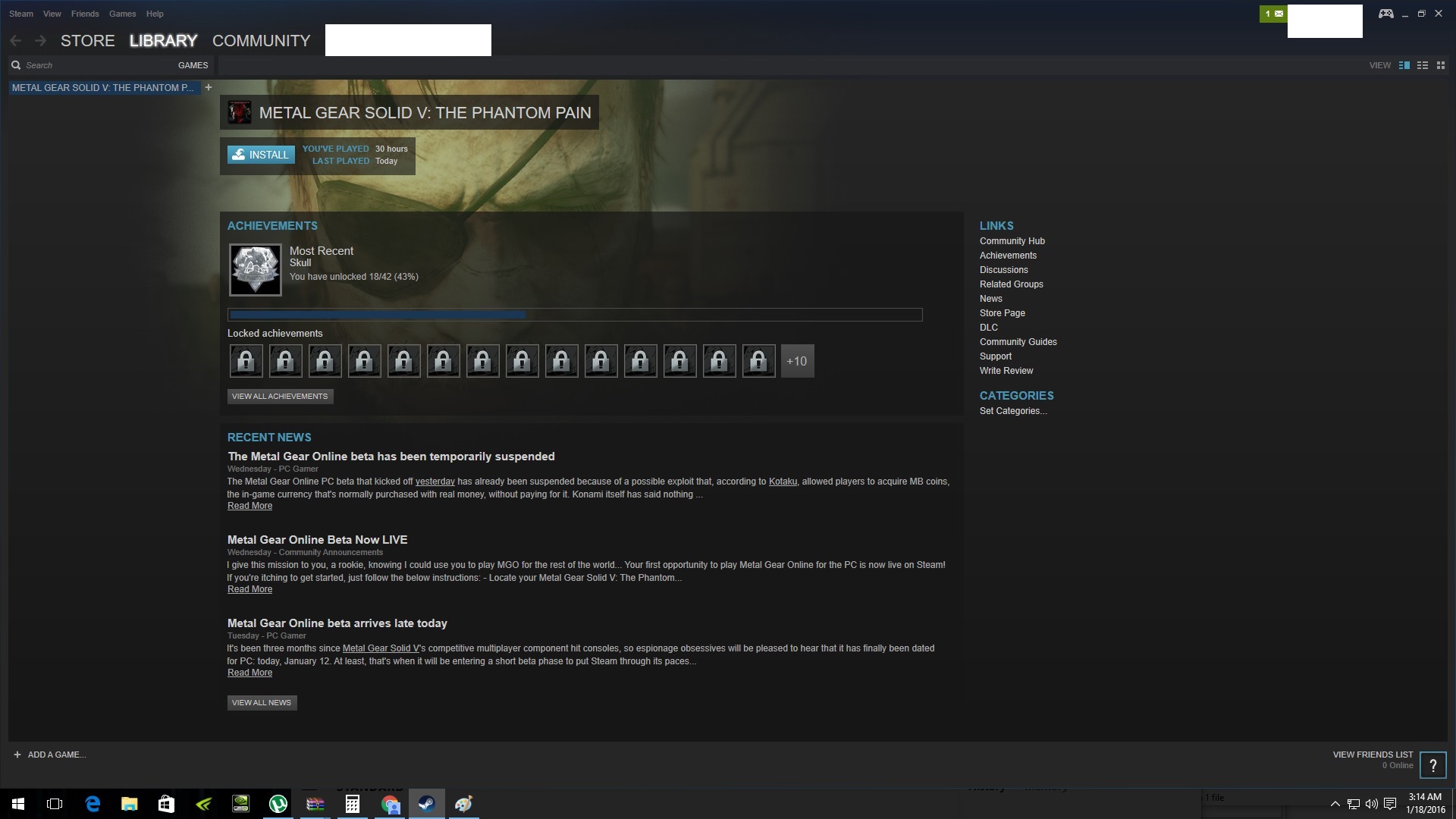Go to the STORE tab

pyautogui.click(x=88, y=41)
